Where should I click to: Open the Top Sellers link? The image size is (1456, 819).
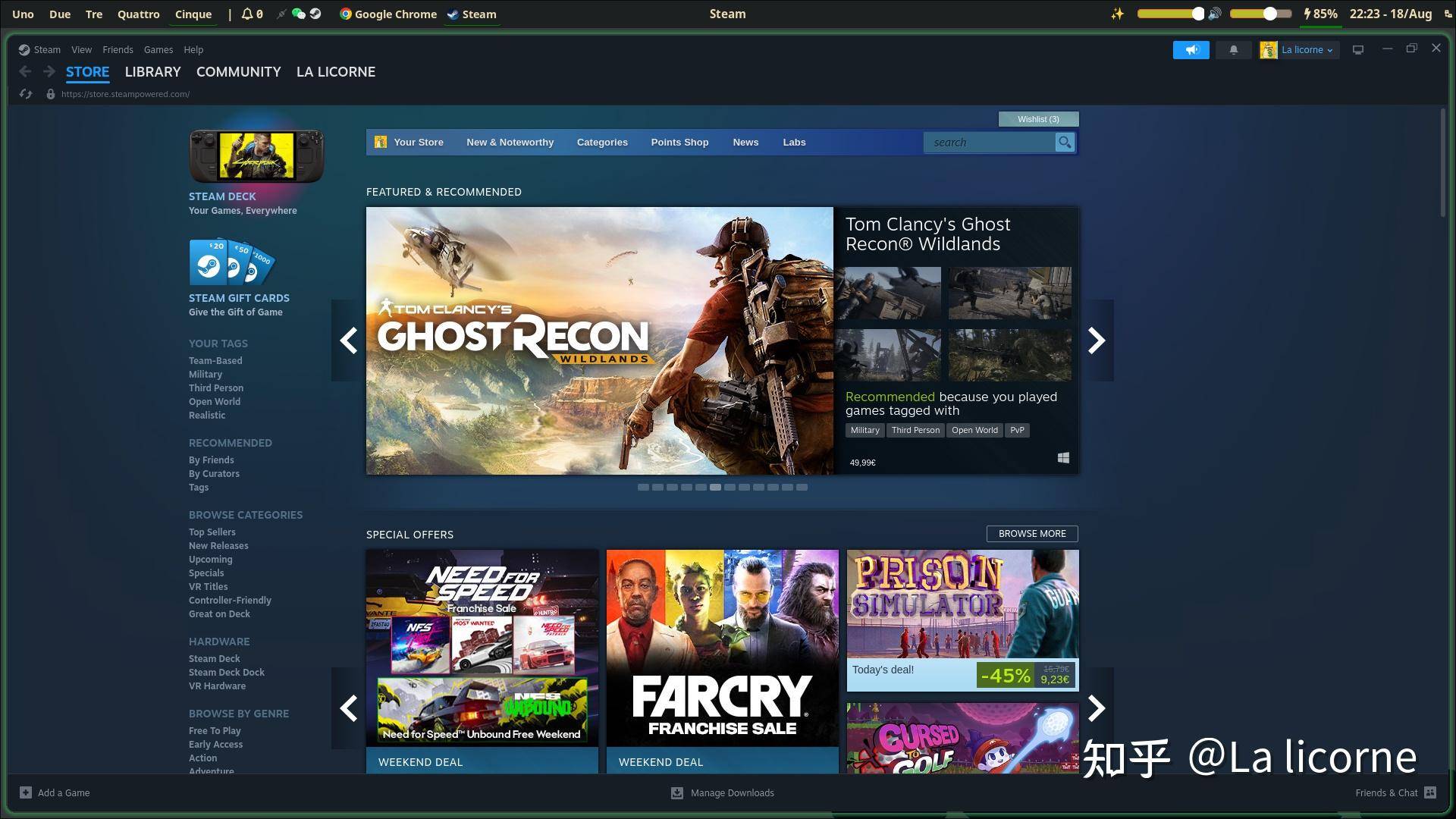tap(212, 532)
